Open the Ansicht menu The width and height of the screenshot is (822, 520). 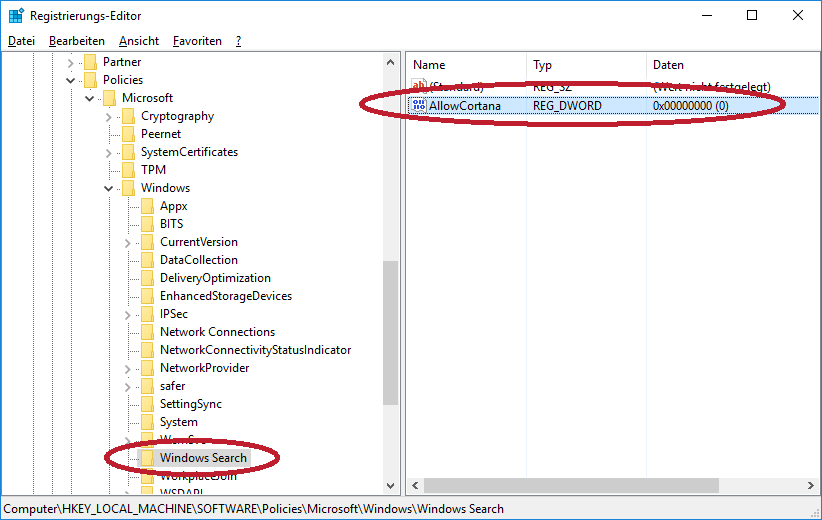pyautogui.click(x=139, y=41)
